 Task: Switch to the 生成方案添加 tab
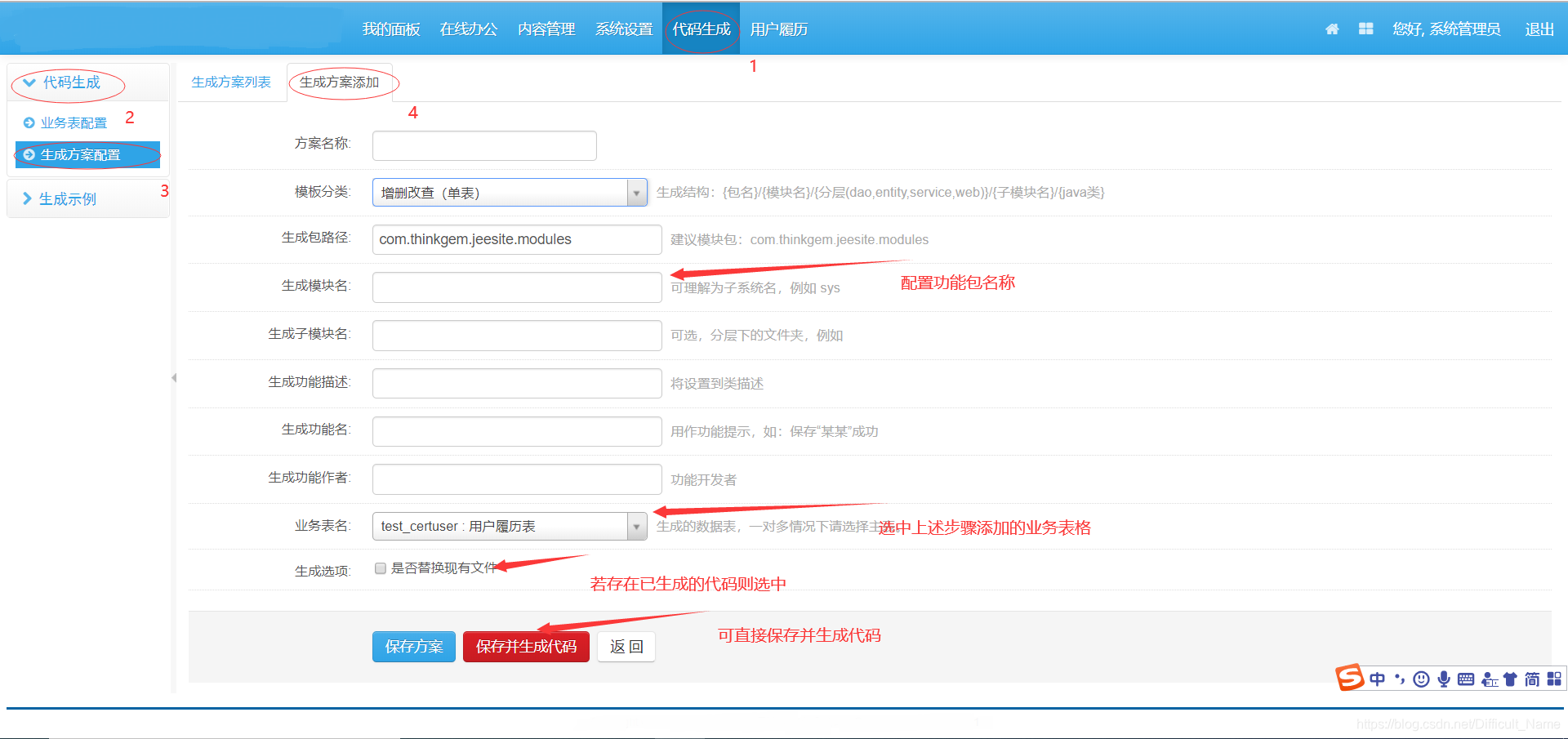(340, 82)
